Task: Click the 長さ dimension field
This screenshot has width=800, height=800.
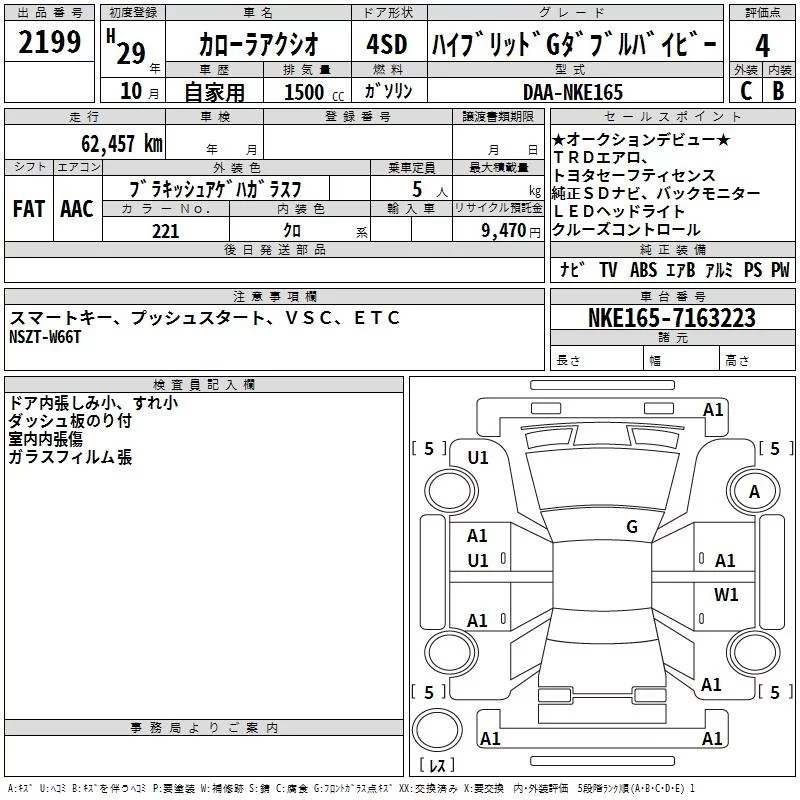Action: click(x=597, y=359)
